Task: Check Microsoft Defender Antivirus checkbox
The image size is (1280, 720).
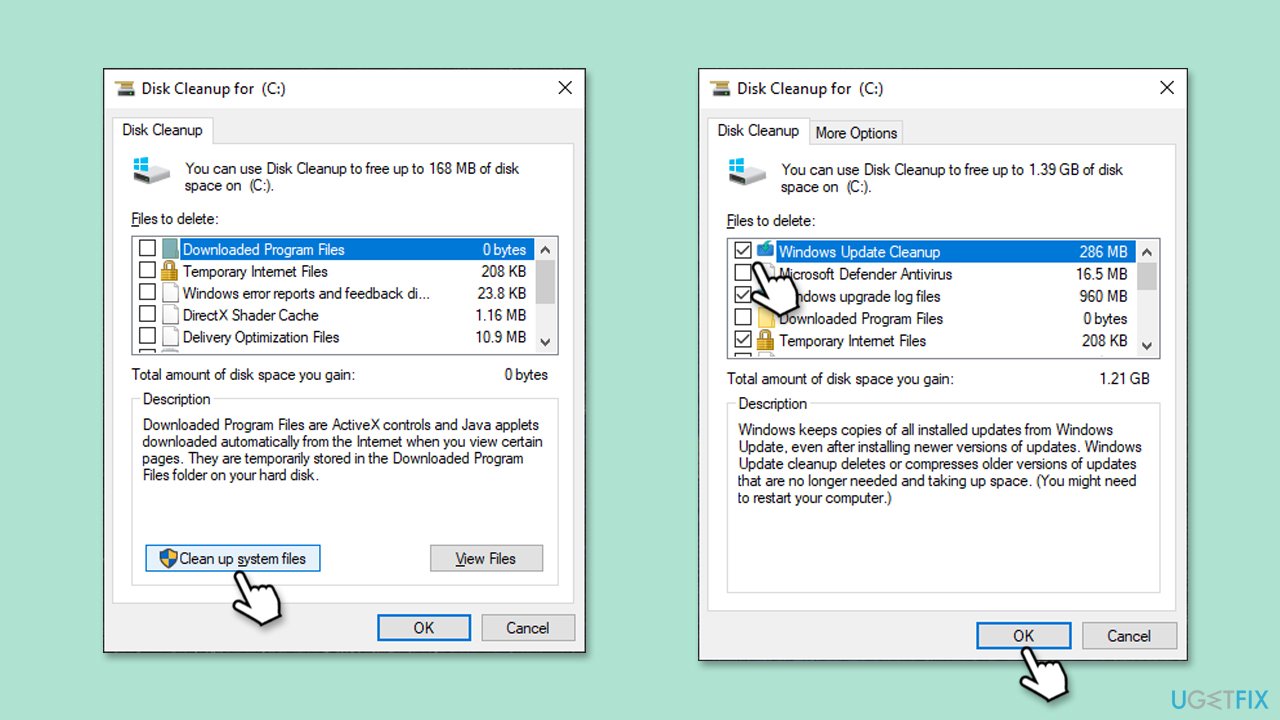Action: pyautogui.click(x=743, y=273)
